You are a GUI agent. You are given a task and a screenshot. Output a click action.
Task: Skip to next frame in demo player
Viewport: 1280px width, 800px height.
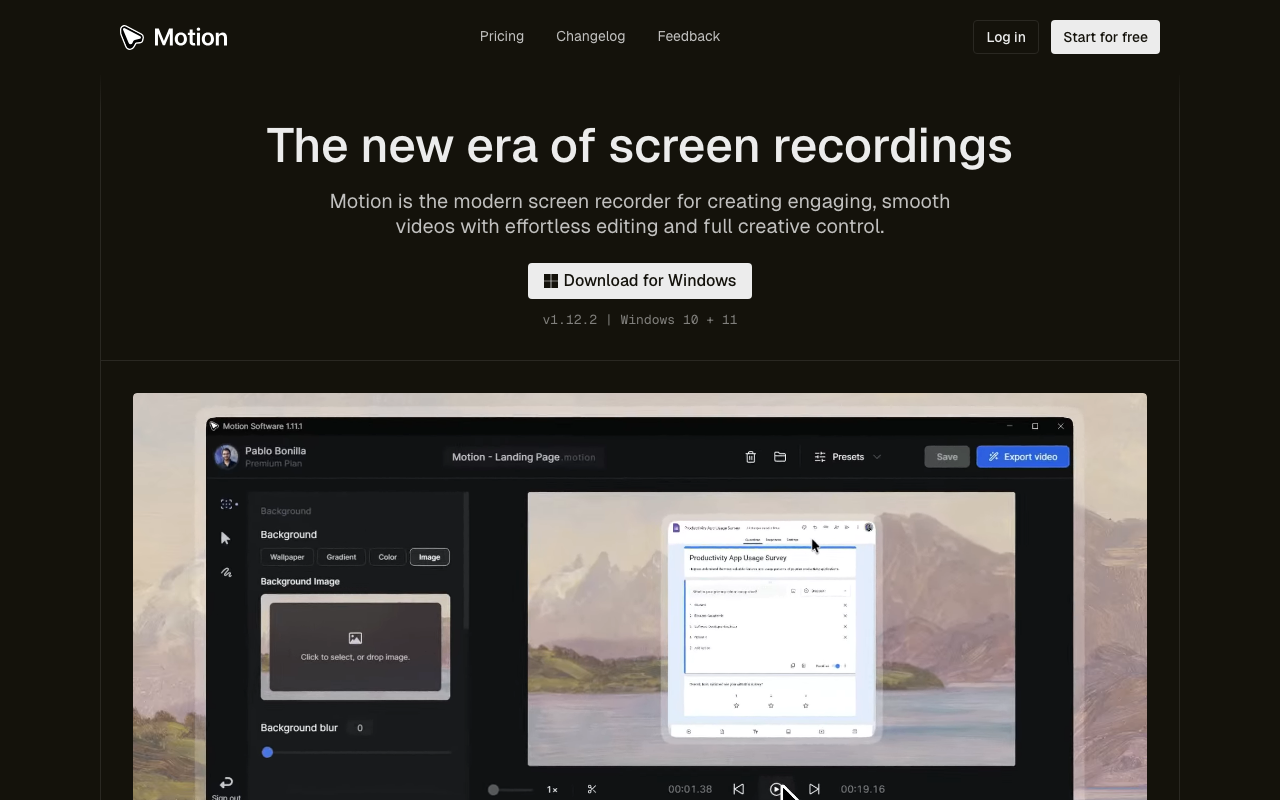814,789
